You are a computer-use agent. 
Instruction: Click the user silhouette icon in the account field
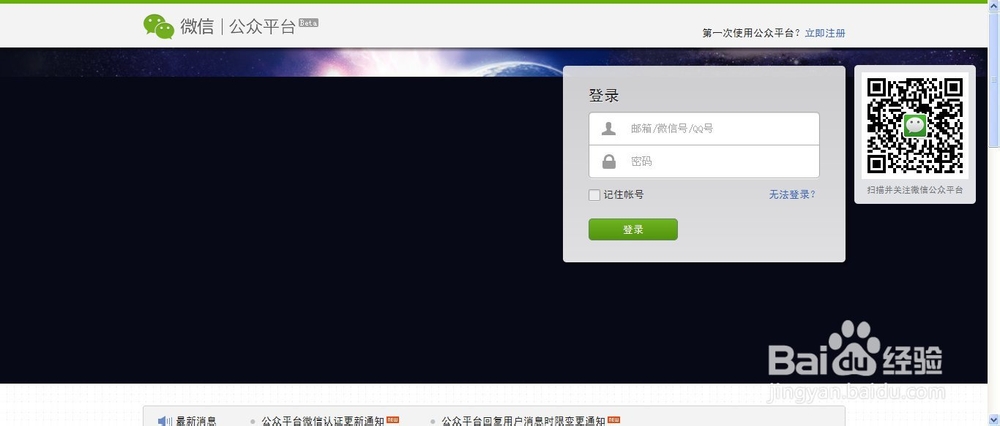(x=609, y=129)
